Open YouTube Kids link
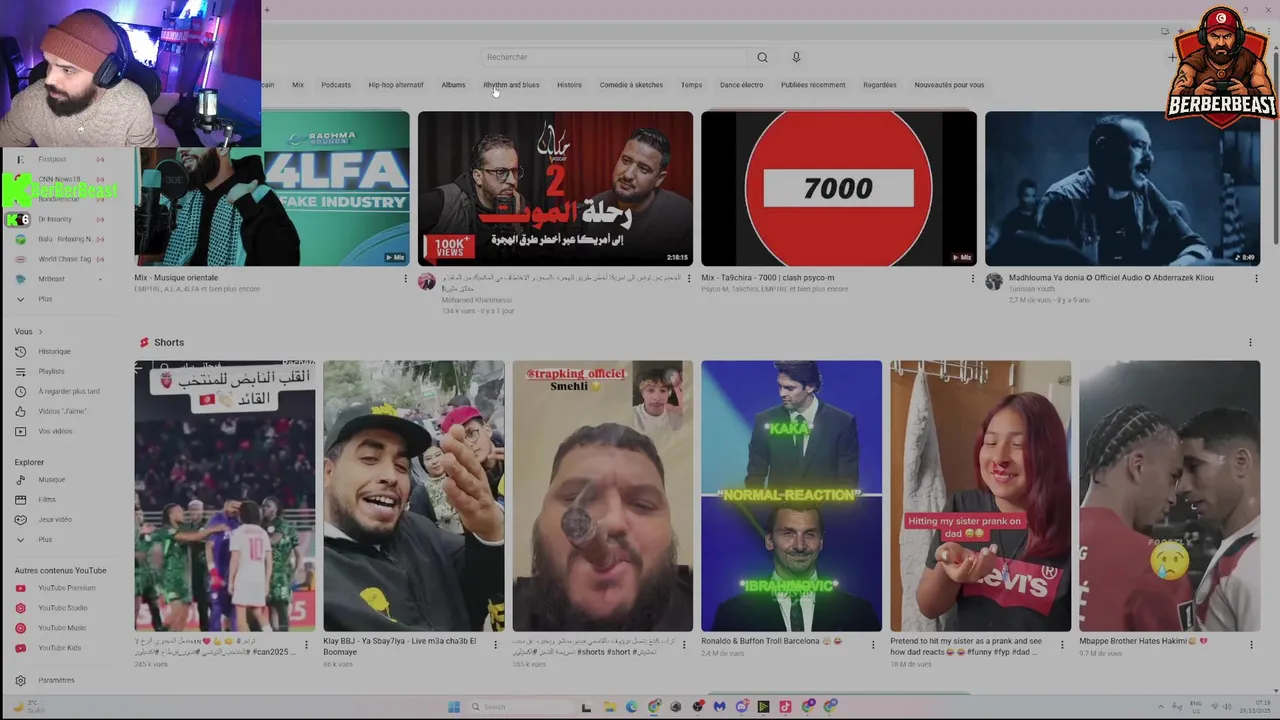1280x720 pixels. tap(59, 648)
